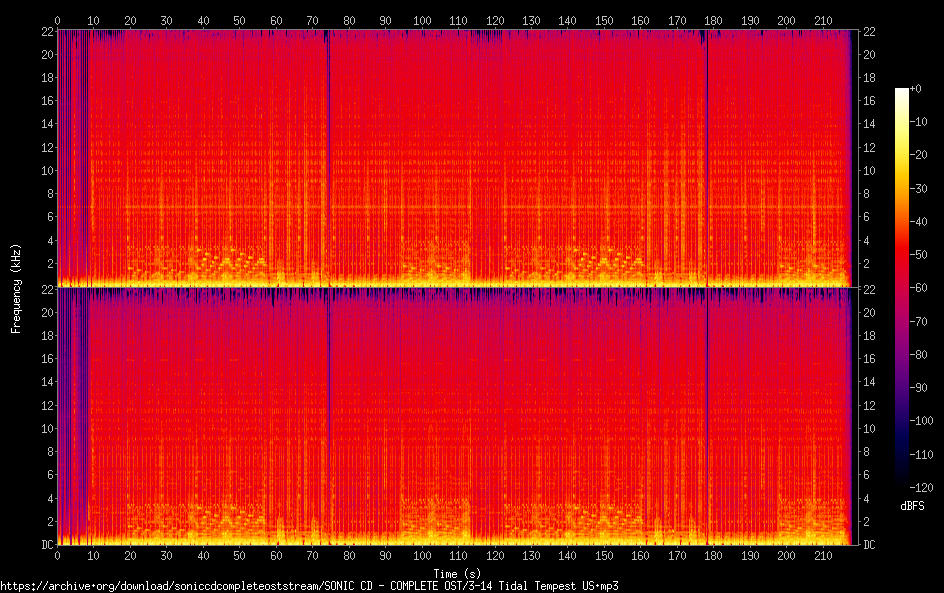Viewport: 944px width, 593px height.
Task: Click the 0 second tick on bottom time axis
Action: coord(57,556)
